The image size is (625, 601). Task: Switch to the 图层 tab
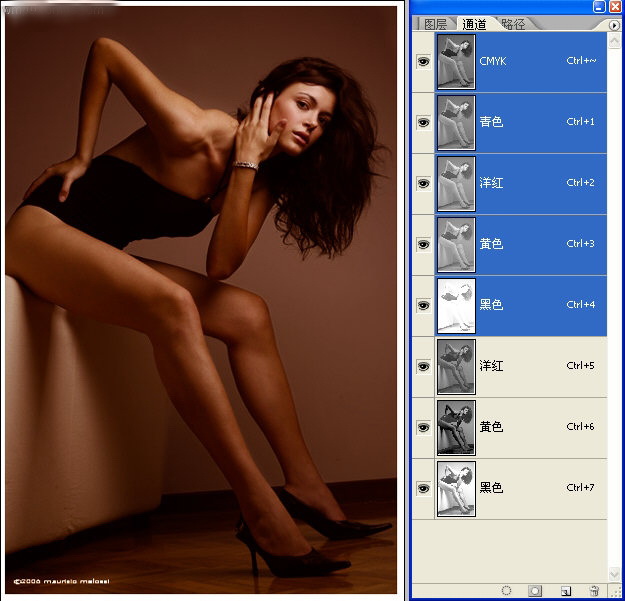pos(435,23)
